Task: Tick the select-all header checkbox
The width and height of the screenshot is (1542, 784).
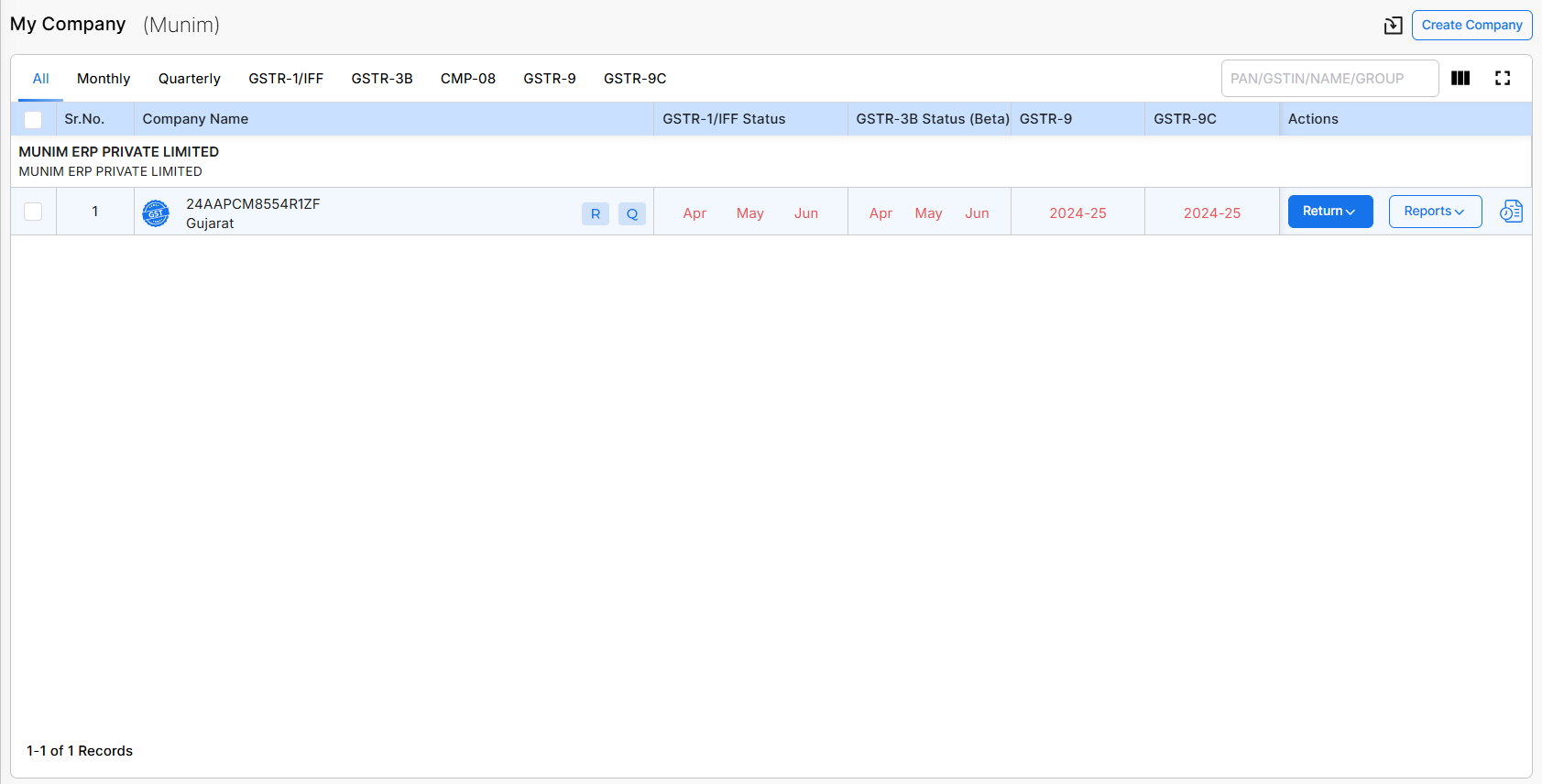Action: tap(33, 119)
